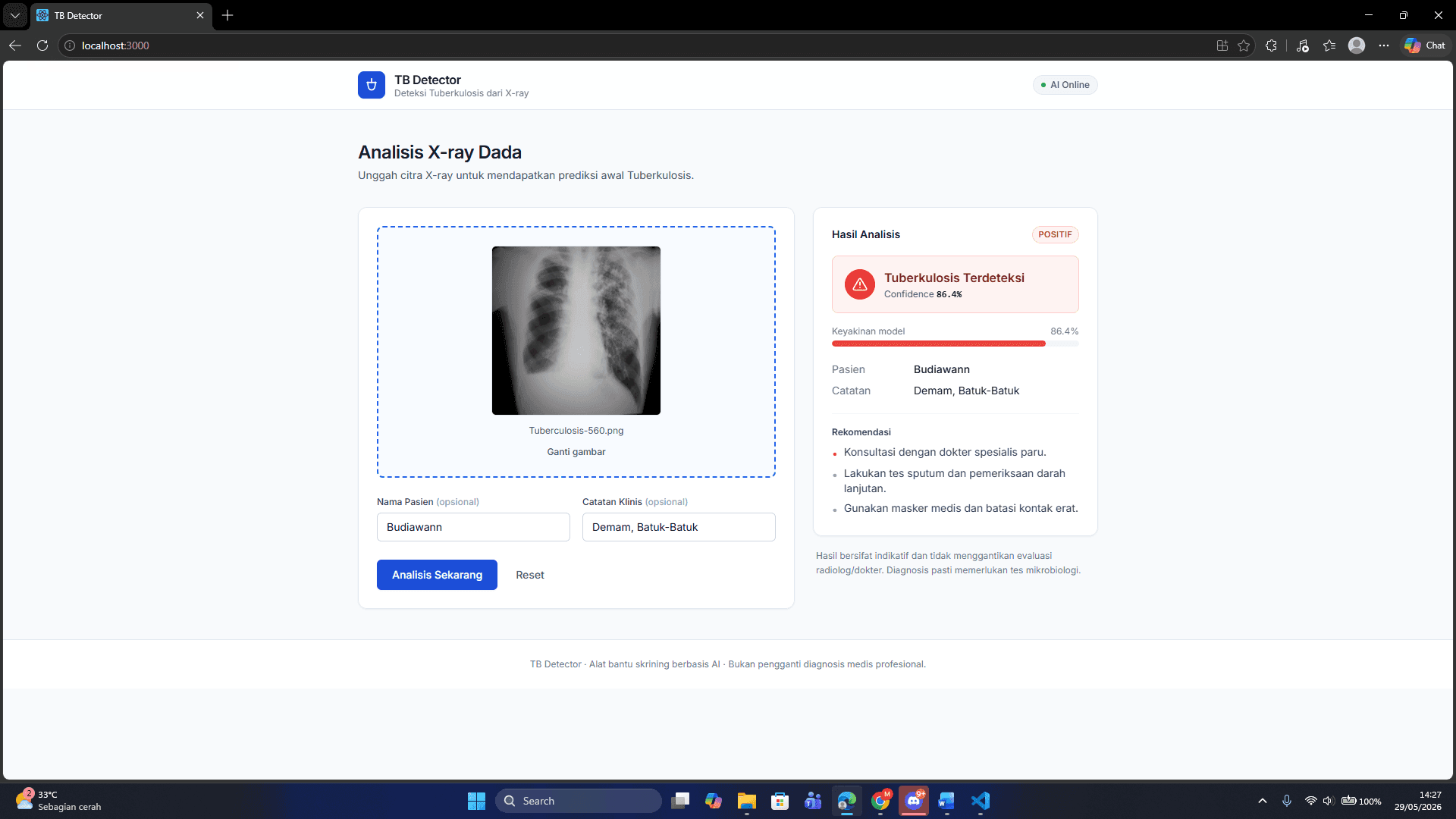
Task: Click the taskbar Search box
Action: pos(579,801)
